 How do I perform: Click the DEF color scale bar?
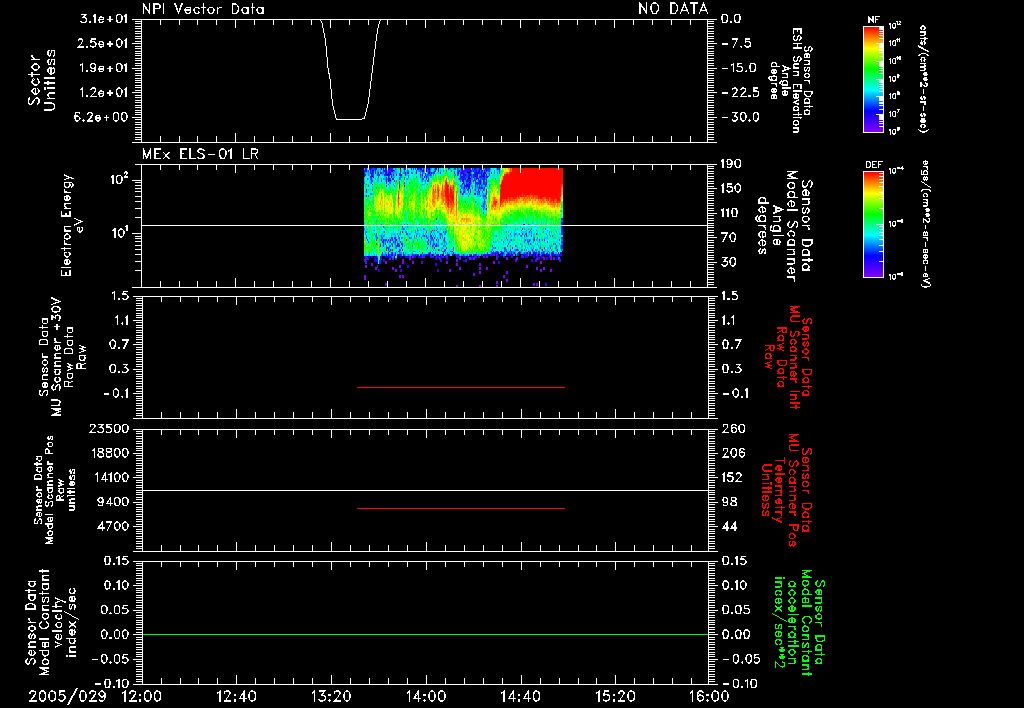(x=873, y=224)
